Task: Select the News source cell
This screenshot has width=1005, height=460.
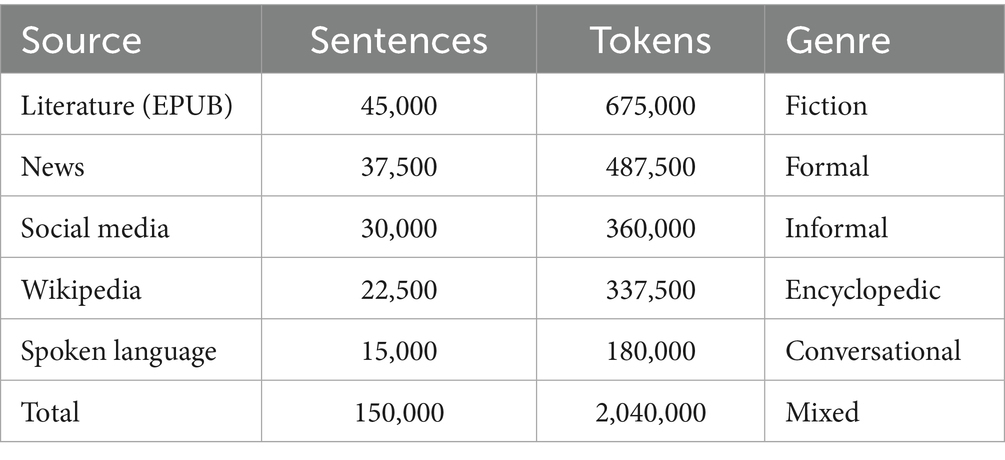Action: [x=53, y=167]
